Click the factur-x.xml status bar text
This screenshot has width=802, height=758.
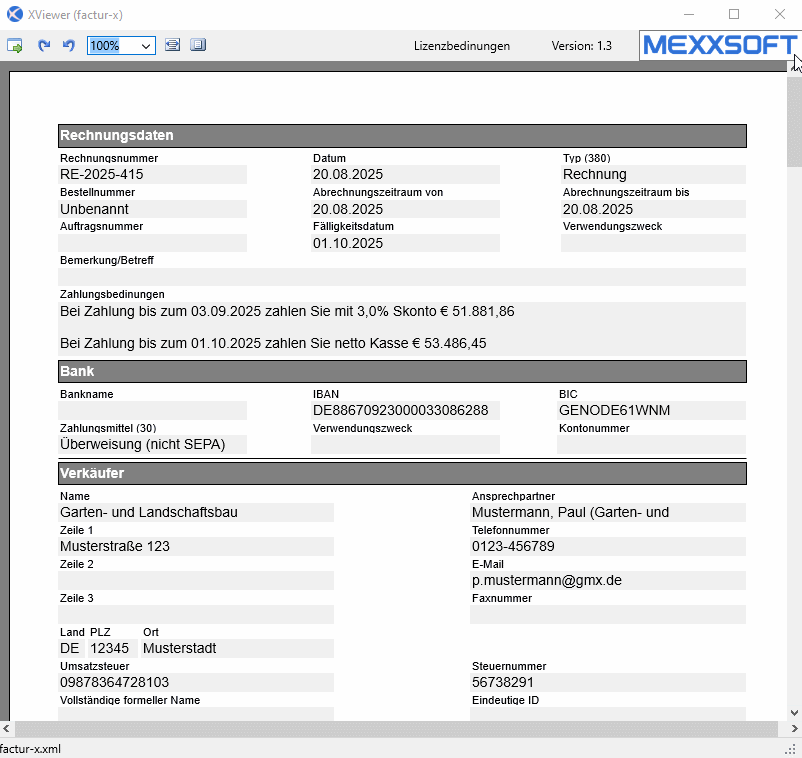pos(30,749)
